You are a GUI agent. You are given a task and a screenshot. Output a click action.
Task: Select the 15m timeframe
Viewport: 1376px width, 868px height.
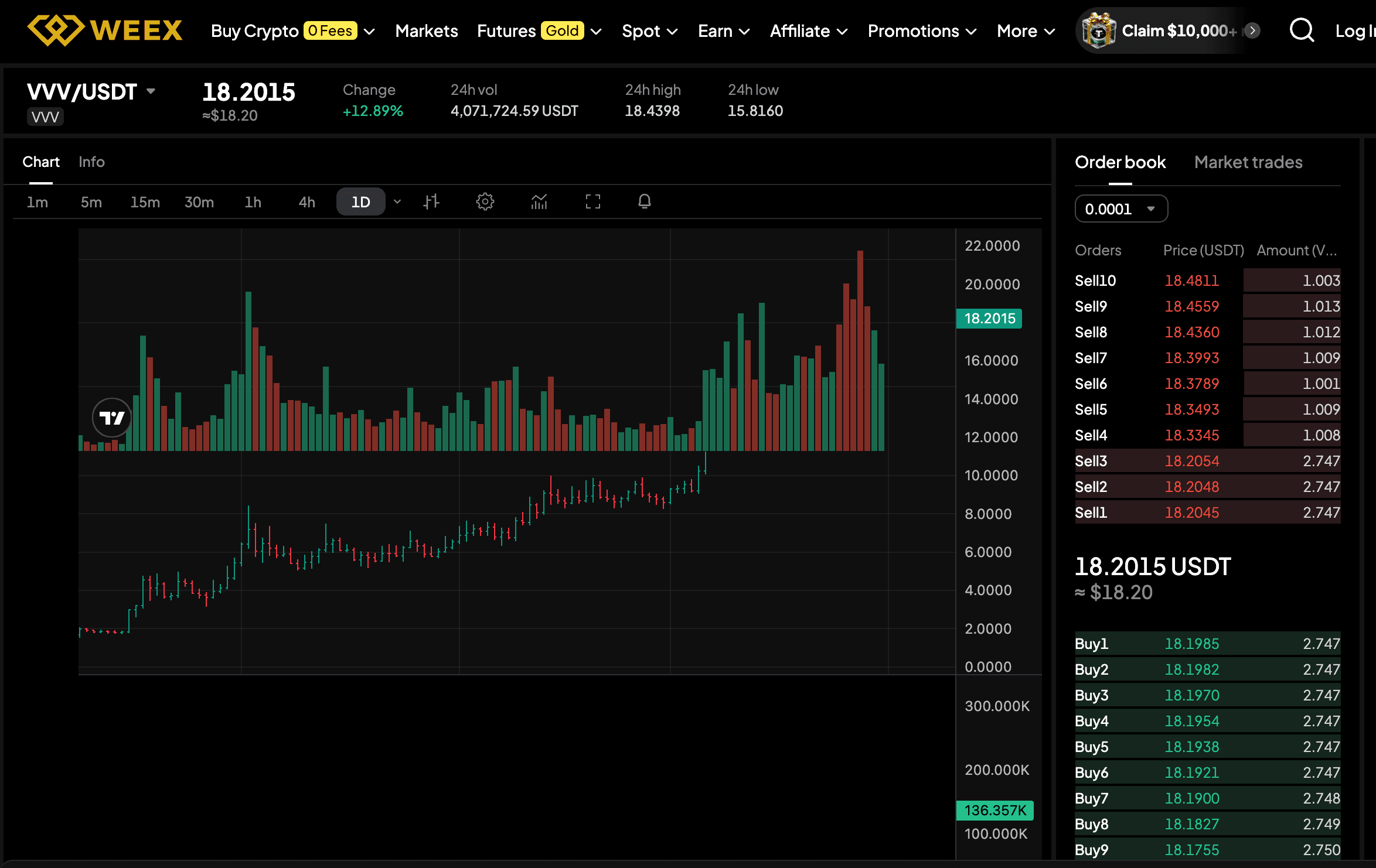tap(145, 202)
